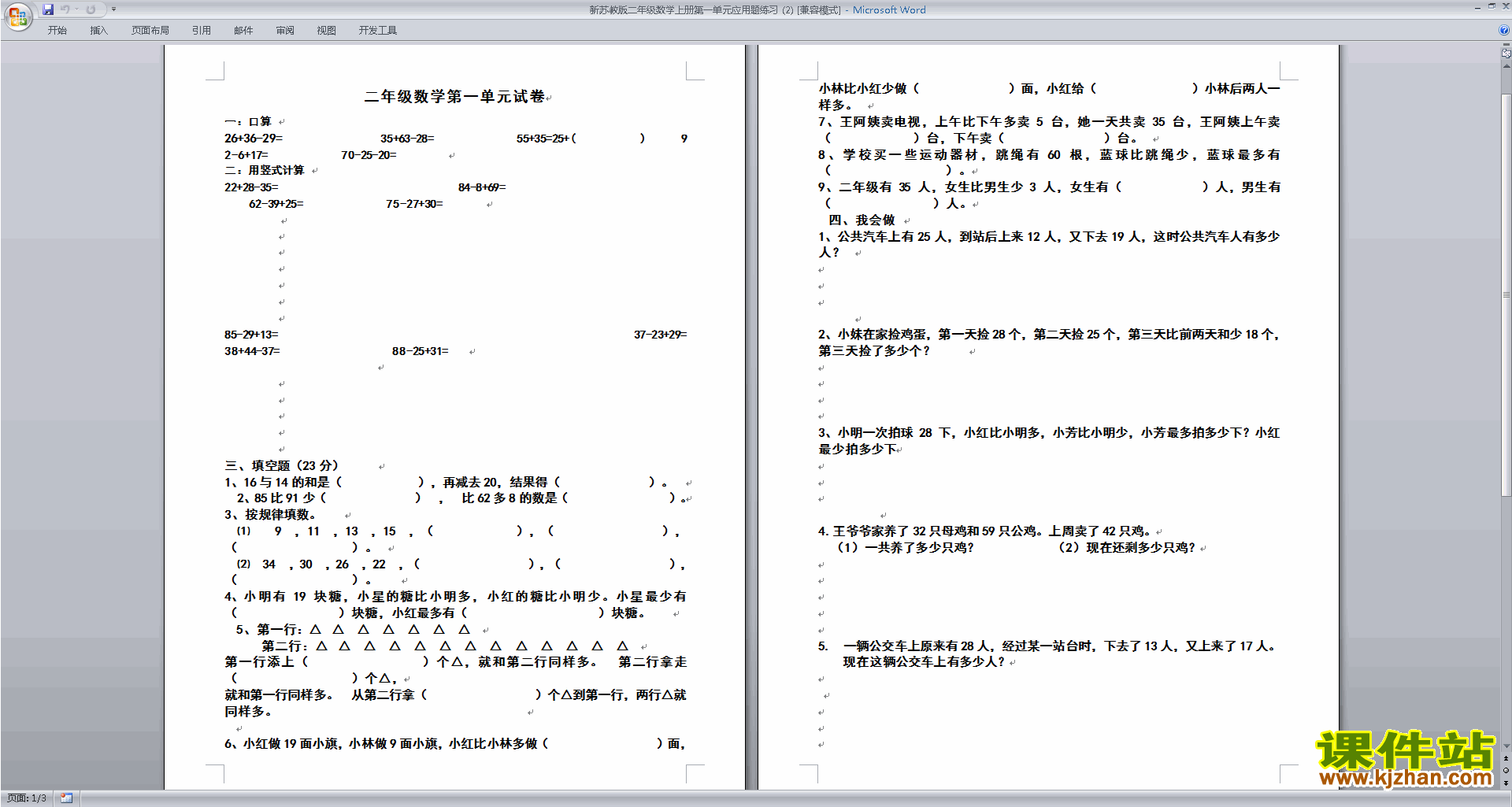Select the 引用 ribbon tab
Image resolution: width=1512 pixels, height=807 pixels.
pos(202,31)
